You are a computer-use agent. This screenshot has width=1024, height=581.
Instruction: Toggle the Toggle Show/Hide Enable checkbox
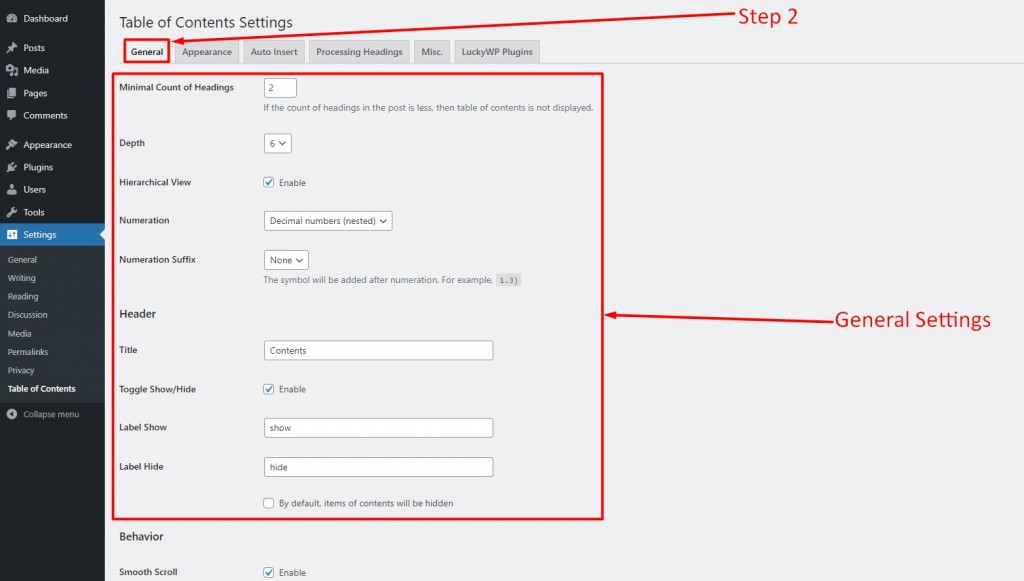(268, 389)
